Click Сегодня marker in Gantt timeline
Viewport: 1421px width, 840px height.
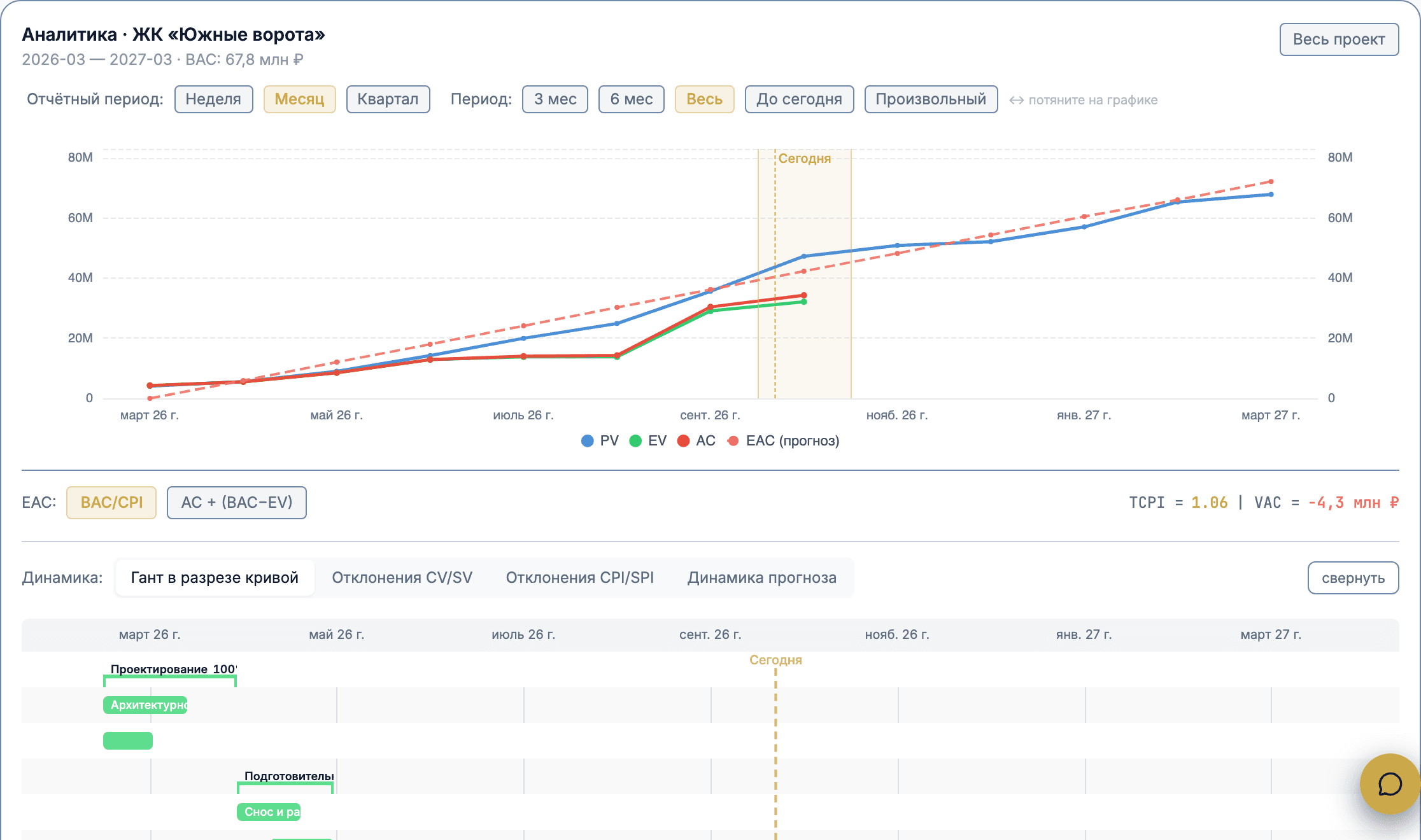point(775,660)
